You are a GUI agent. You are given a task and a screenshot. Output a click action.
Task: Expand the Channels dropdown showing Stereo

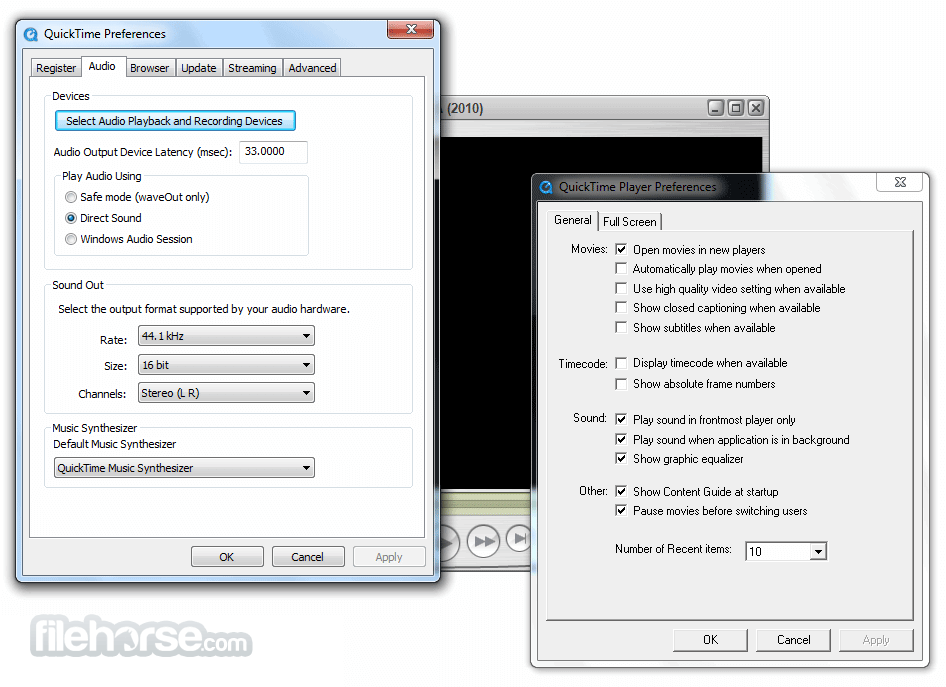tap(226, 393)
